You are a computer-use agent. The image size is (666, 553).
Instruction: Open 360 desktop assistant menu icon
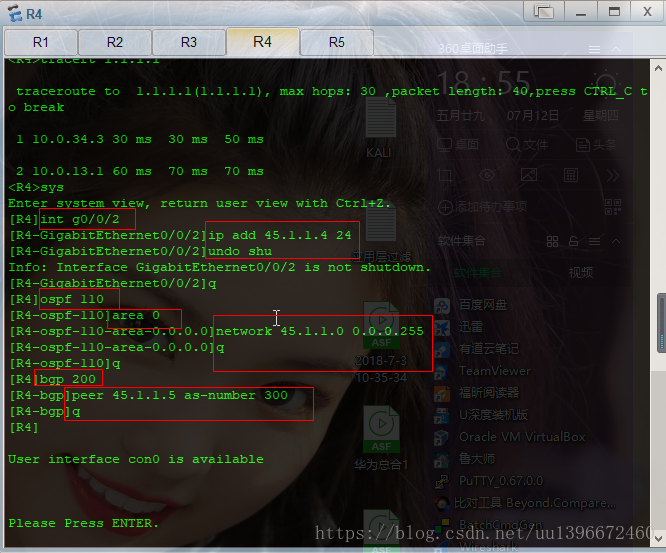tap(594, 50)
